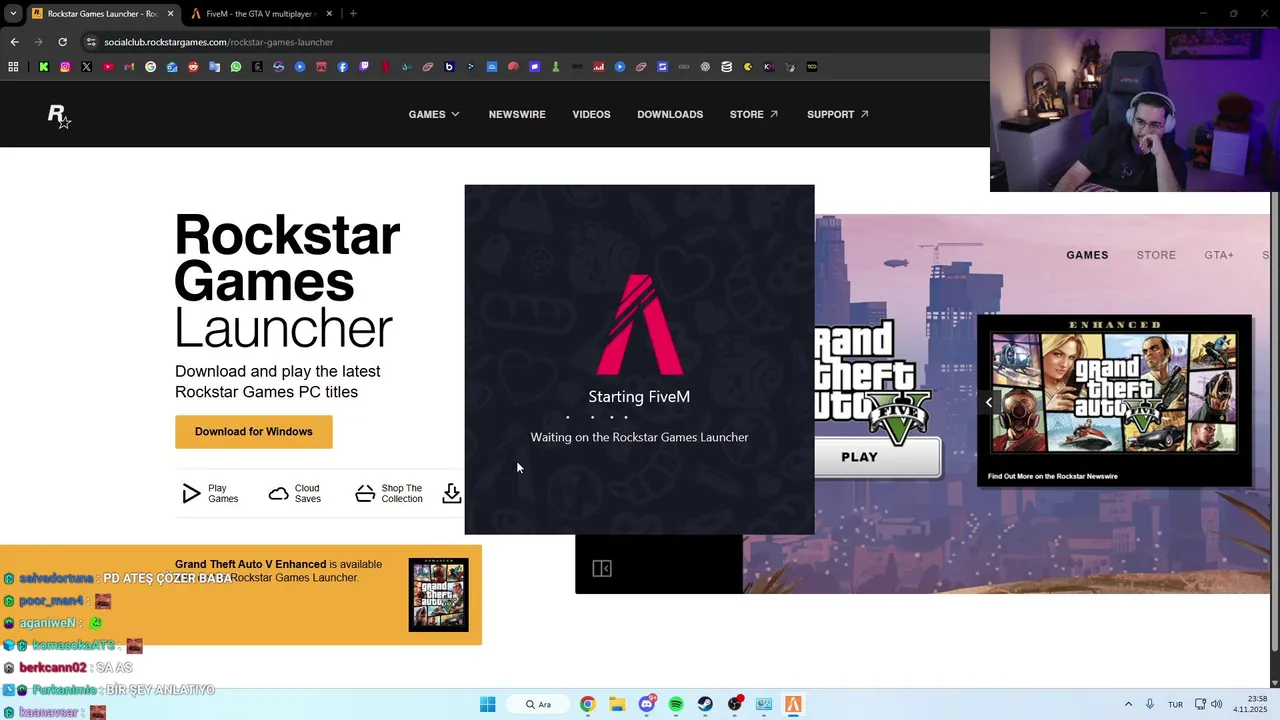
Task: Click Download for Windows button
Action: 254,432
